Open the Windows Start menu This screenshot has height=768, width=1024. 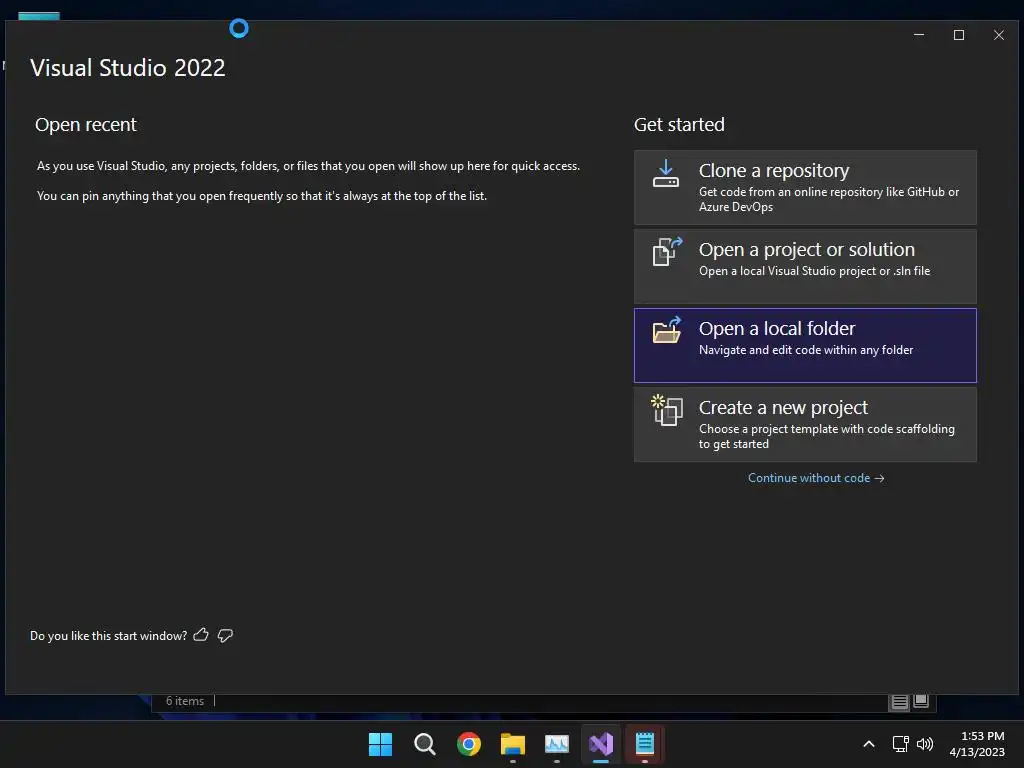[x=380, y=744]
